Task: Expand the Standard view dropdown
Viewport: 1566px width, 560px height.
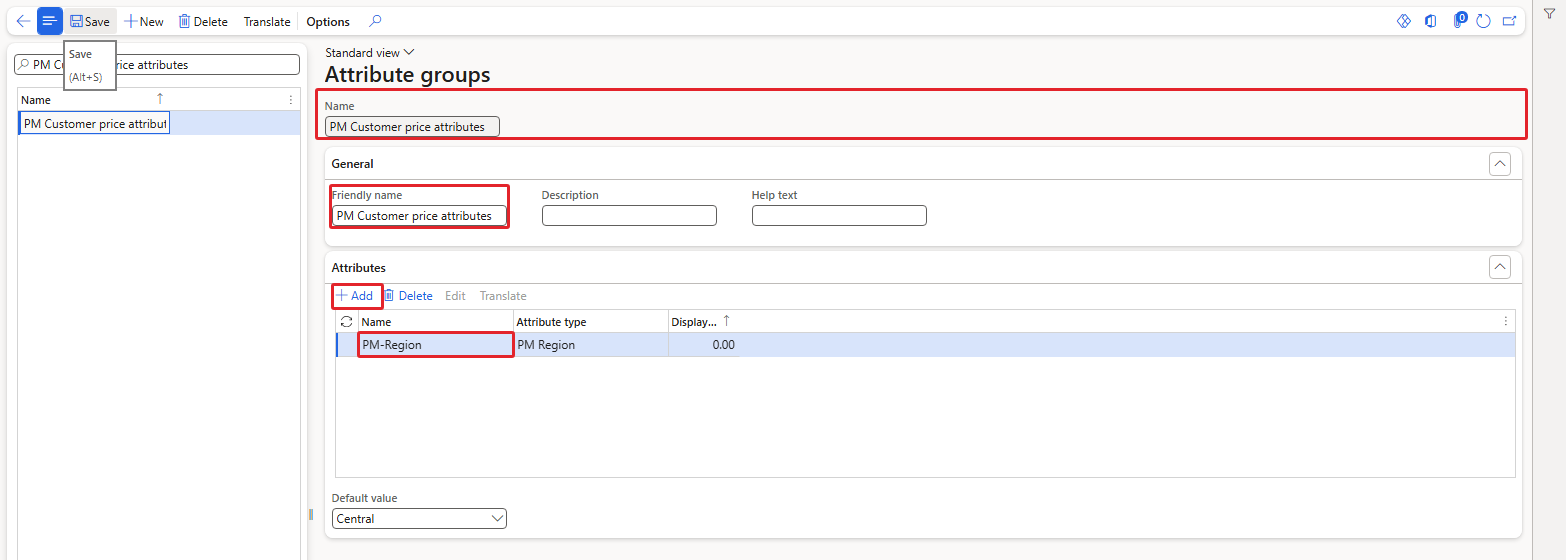Action: coord(370,52)
